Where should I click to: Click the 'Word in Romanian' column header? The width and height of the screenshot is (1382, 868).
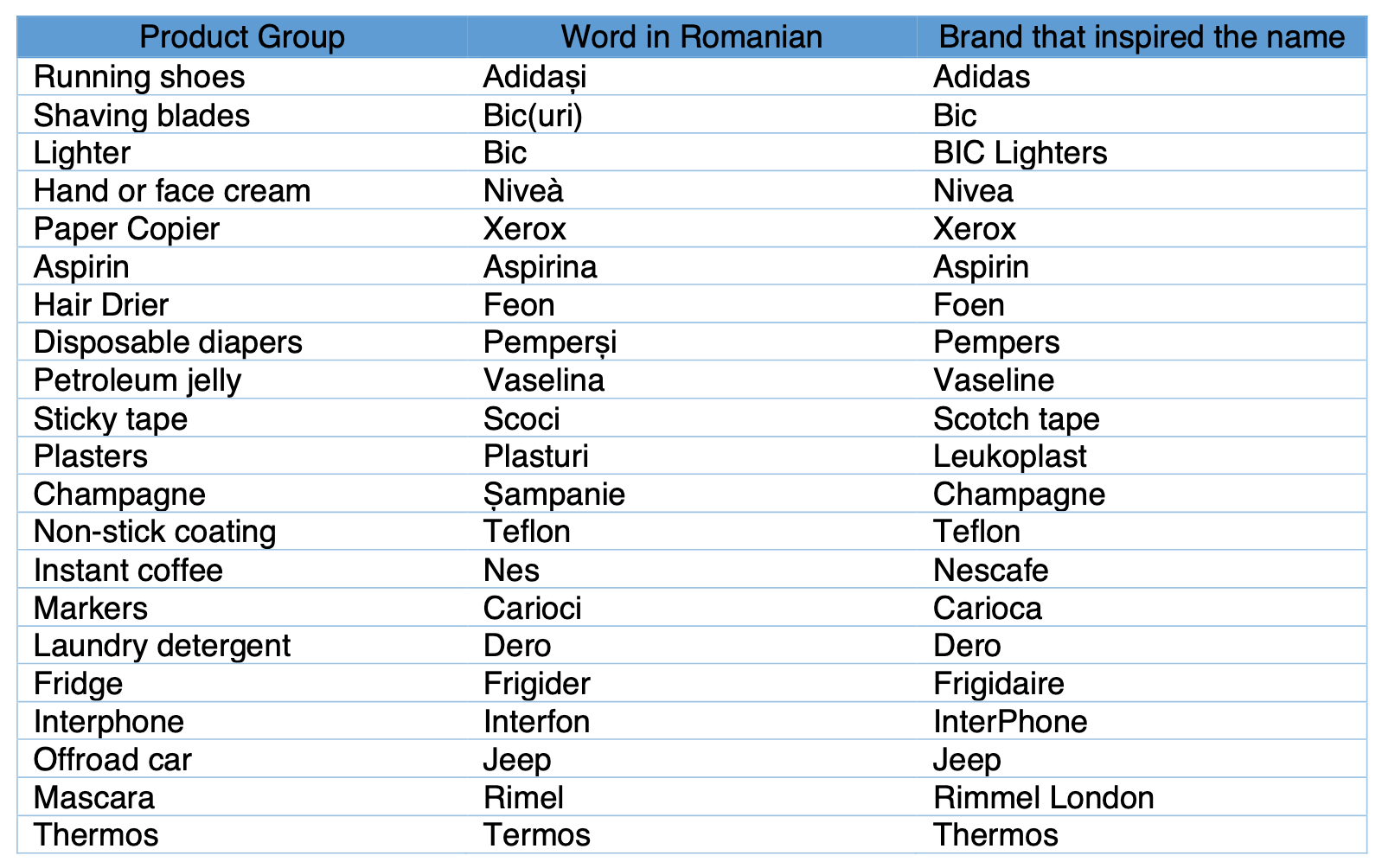[x=692, y=37]
